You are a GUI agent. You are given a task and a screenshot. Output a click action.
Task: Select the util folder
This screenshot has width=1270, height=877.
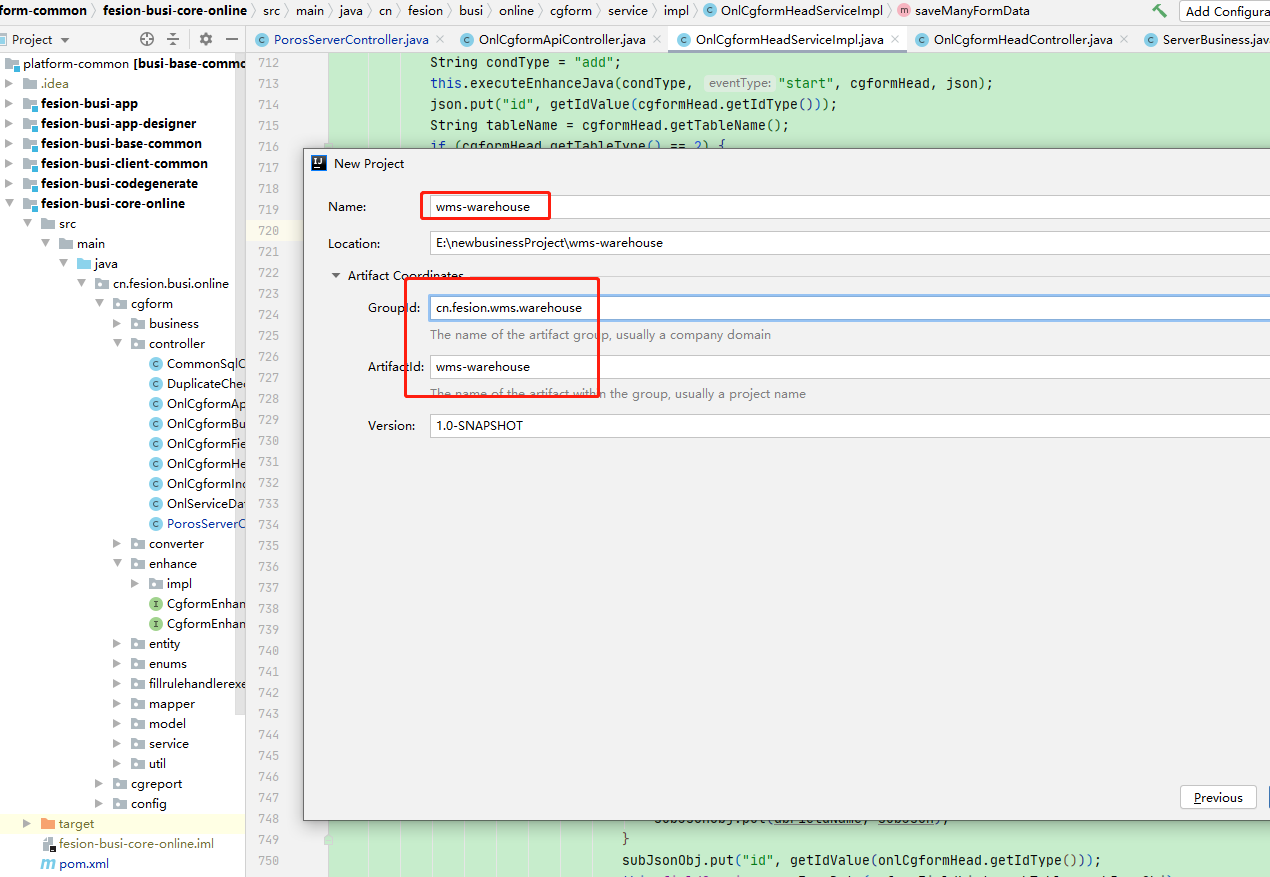coord(157,763)
